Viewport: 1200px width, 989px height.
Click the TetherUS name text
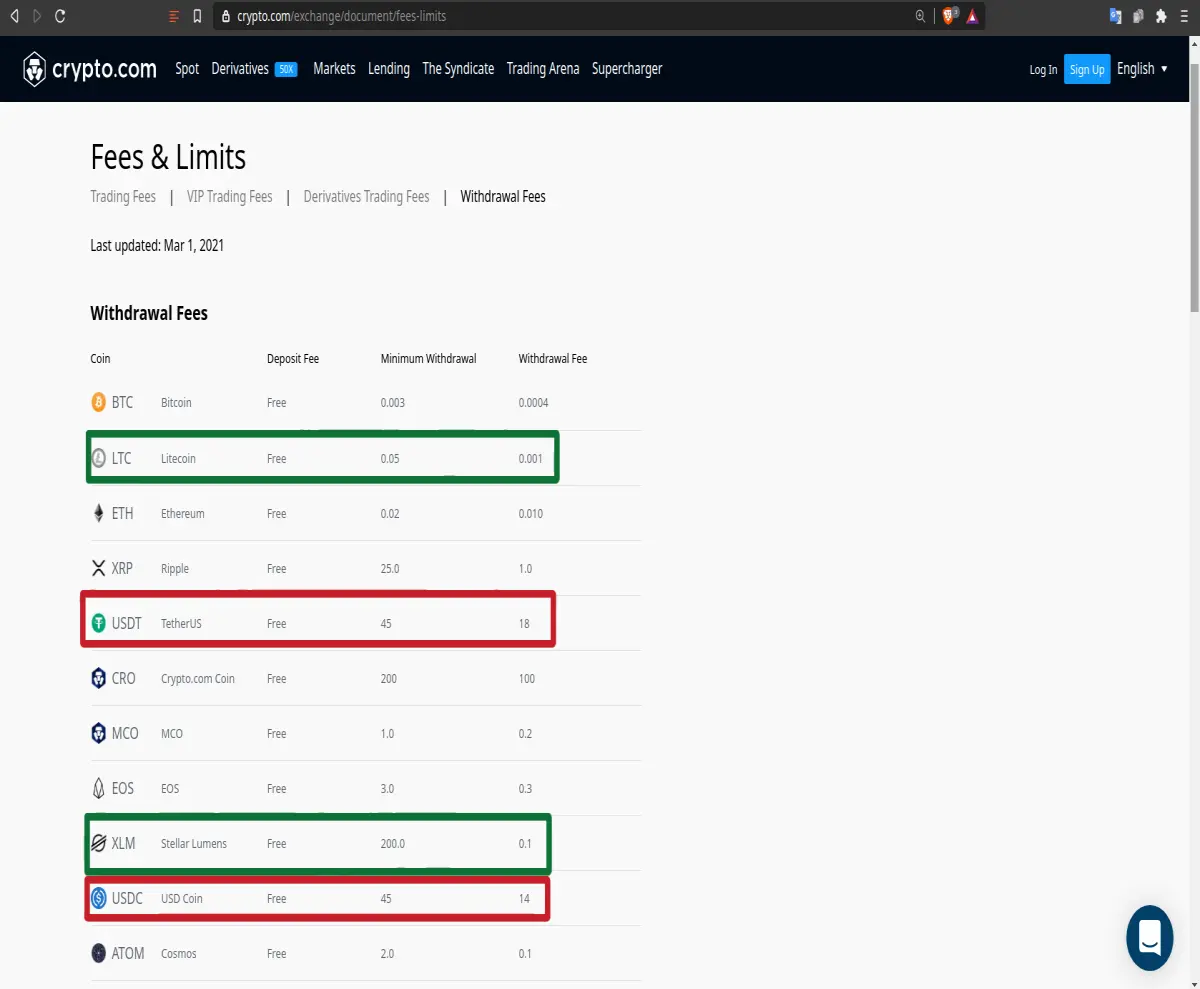pos(181,623)
